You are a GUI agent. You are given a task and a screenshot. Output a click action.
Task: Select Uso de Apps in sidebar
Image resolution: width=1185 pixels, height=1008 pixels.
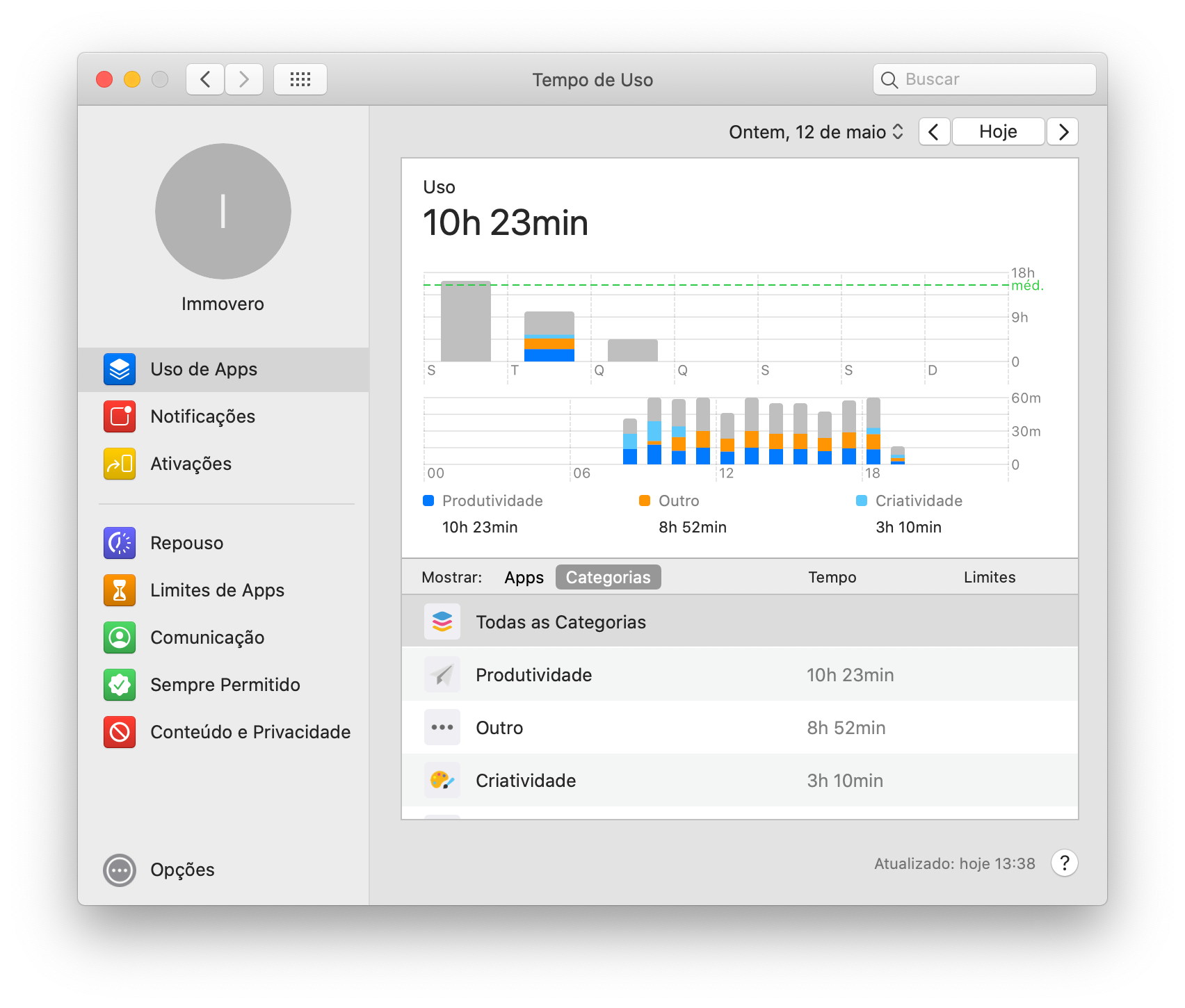223,369
